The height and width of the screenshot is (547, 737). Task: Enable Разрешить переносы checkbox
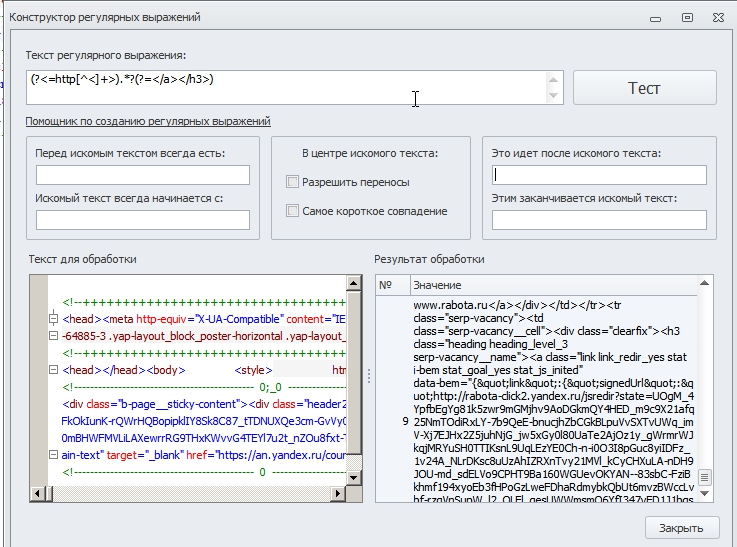[292, 182]
